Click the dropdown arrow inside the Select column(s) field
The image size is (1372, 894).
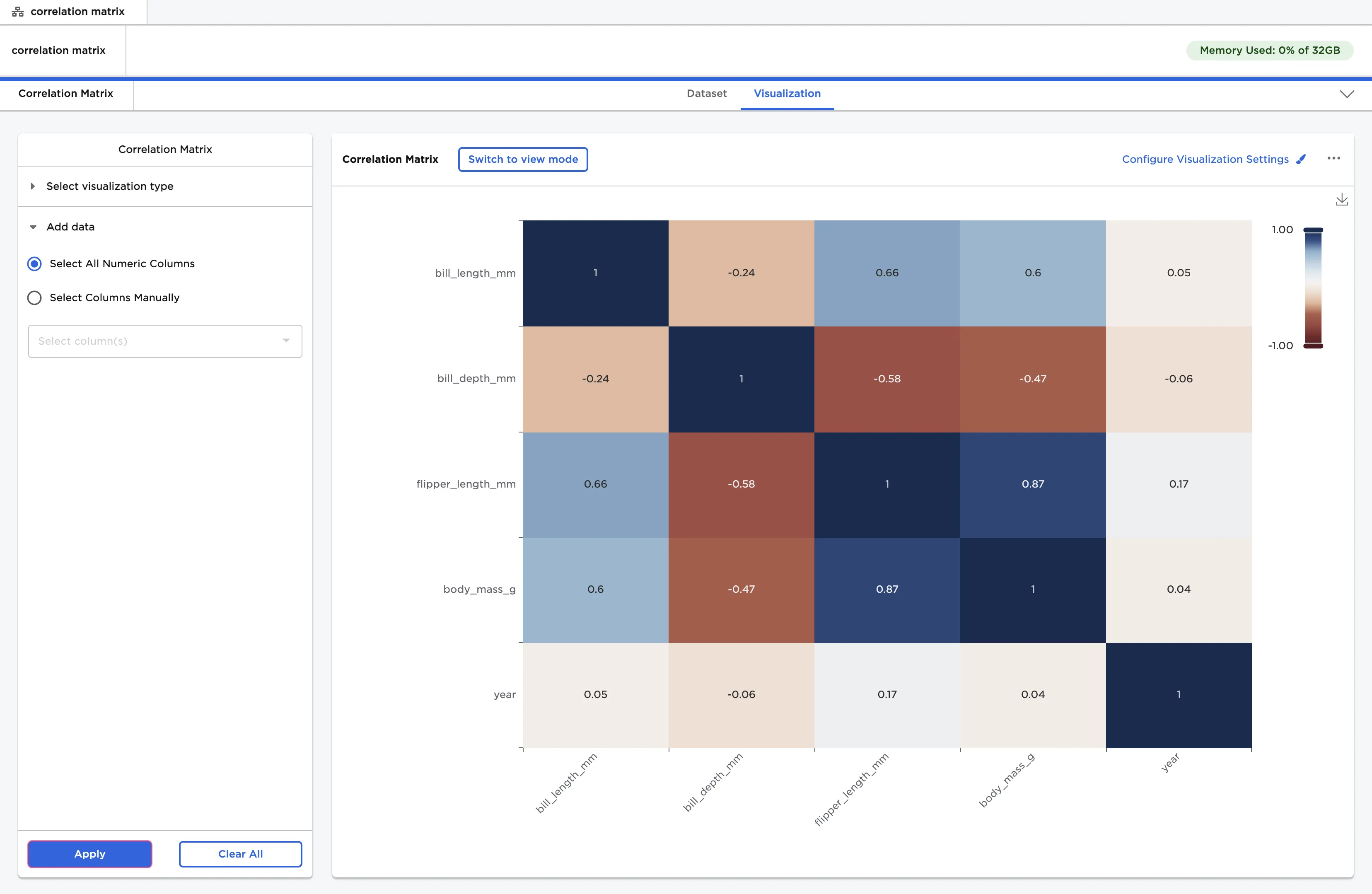285,341
